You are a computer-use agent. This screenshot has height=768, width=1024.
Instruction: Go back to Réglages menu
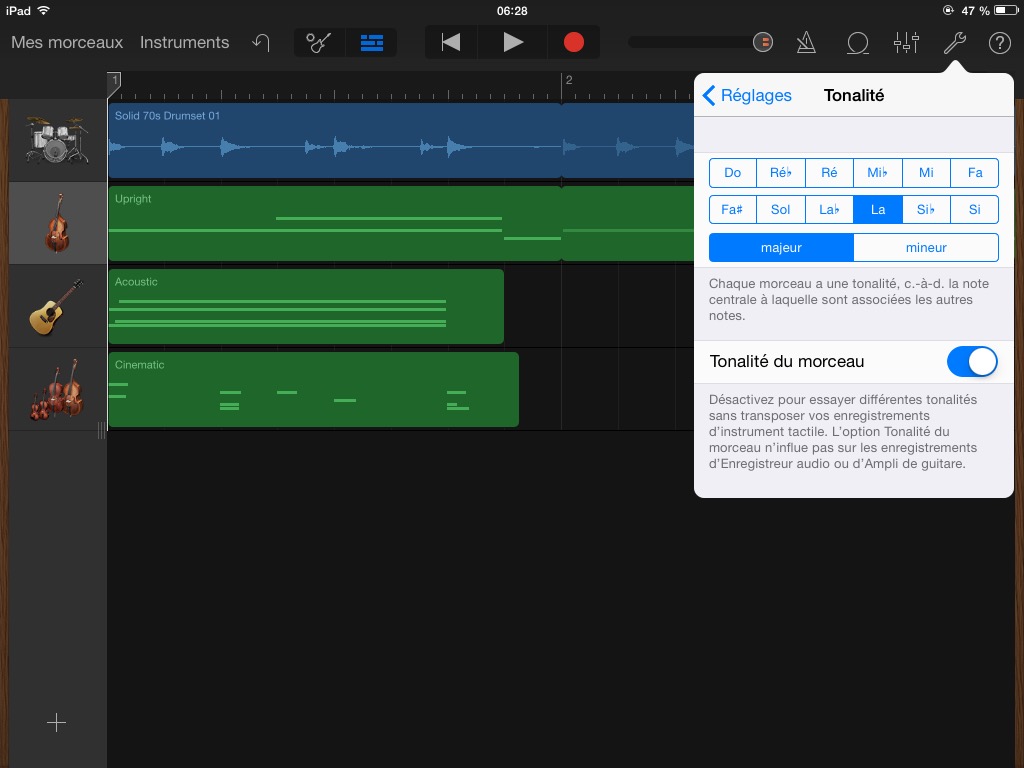pos(747,96)
